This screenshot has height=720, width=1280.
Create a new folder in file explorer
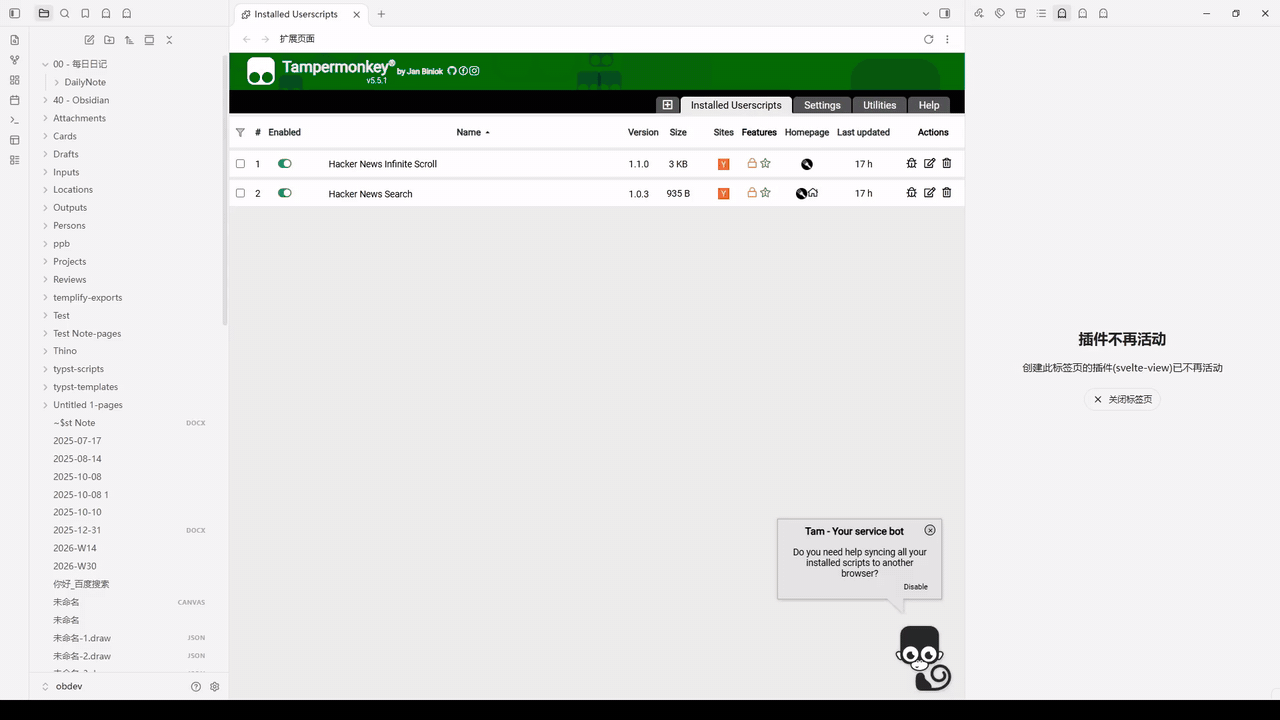click(109, 40)
